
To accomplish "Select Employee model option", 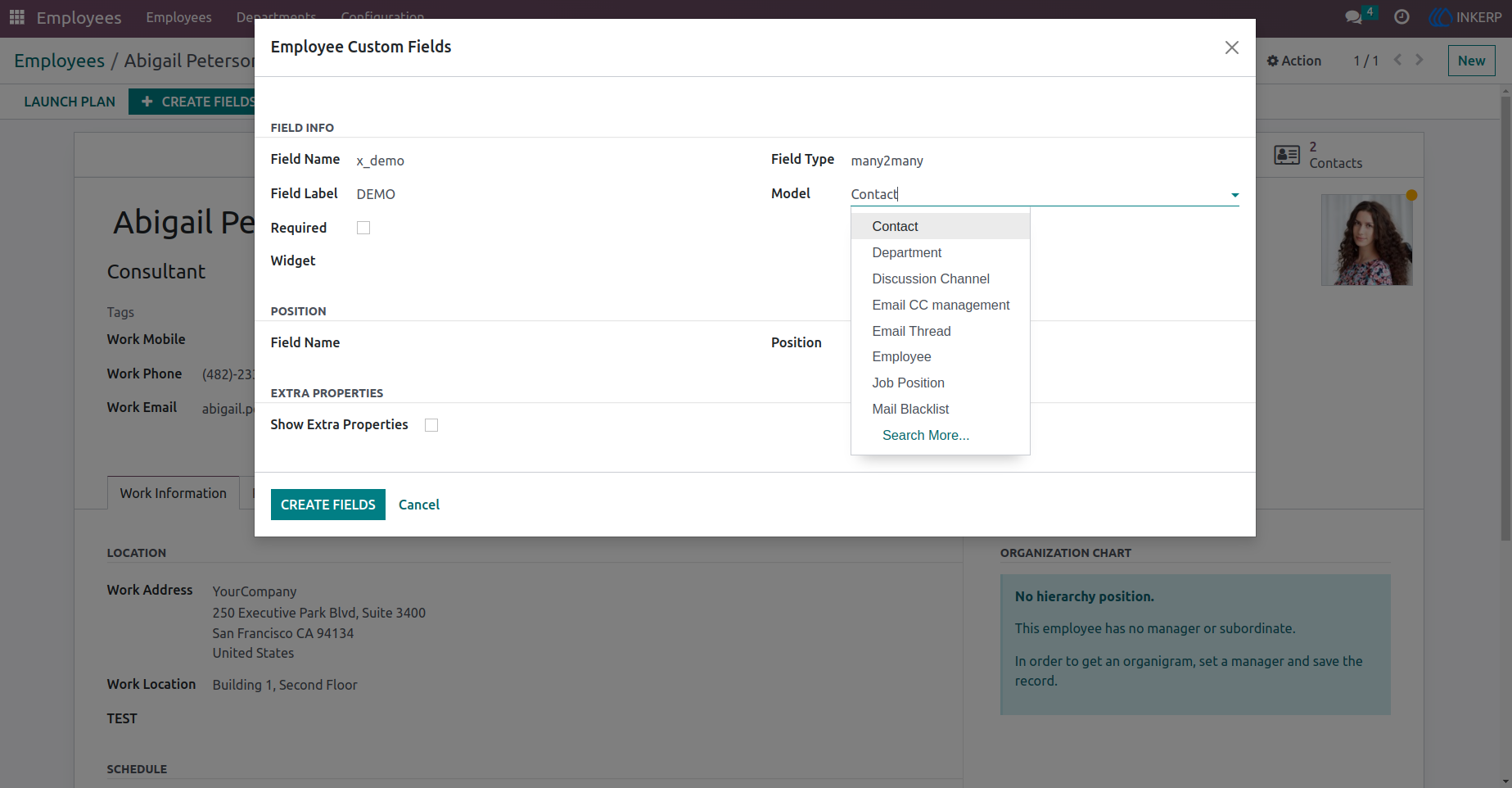I will [941, 356].
